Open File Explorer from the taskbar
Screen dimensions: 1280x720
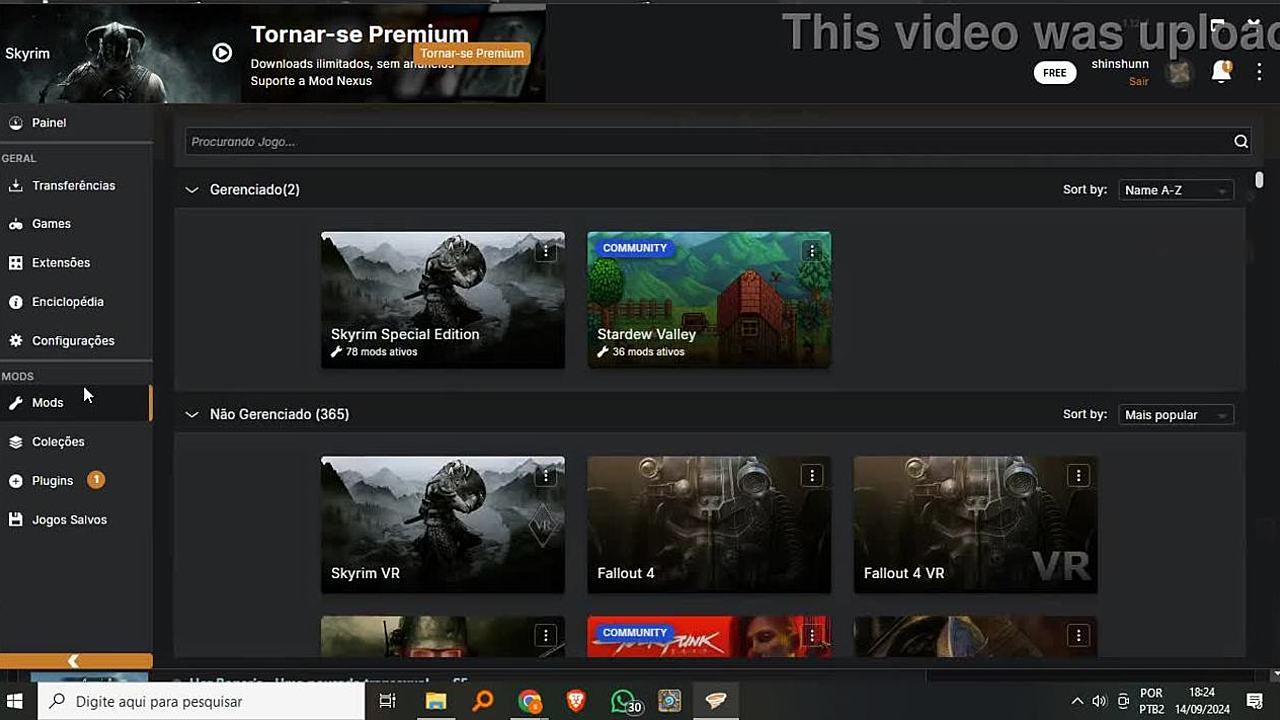coord(436,701)
